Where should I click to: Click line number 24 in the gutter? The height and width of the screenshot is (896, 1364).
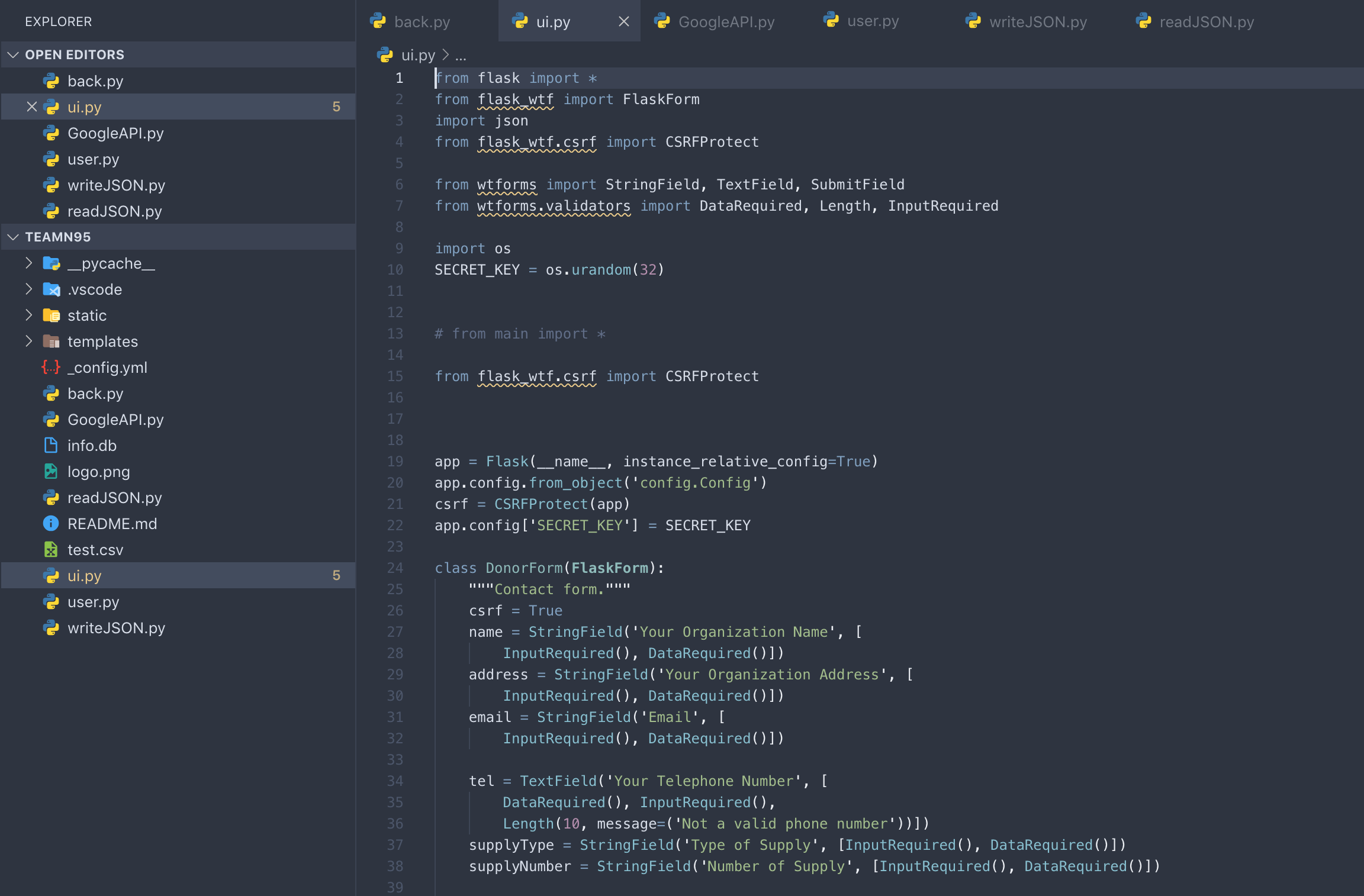(x=395, y=568)
